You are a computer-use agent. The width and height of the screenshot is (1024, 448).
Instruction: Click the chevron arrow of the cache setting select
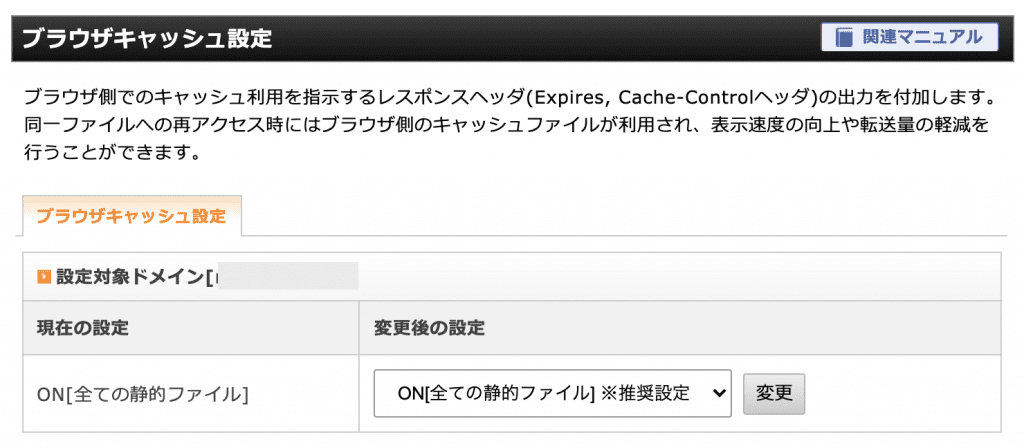[x=718, y=394]
